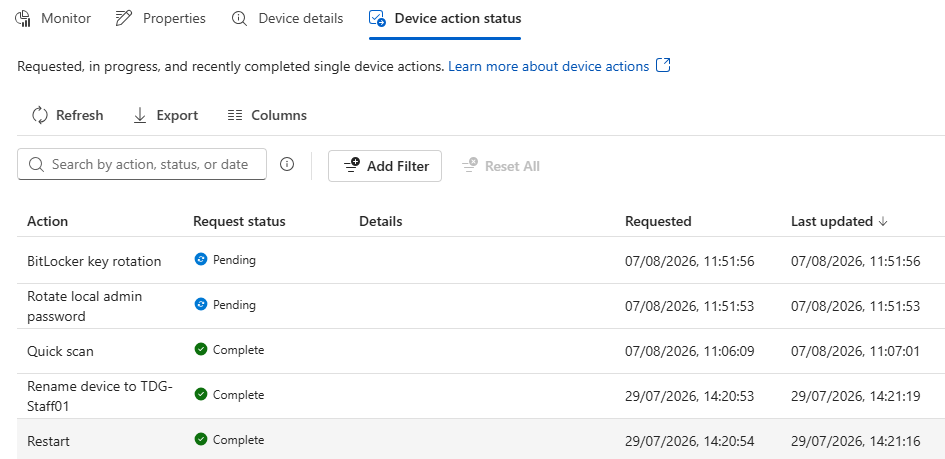Select the Quick scan action row

click(x=481, y=351)
